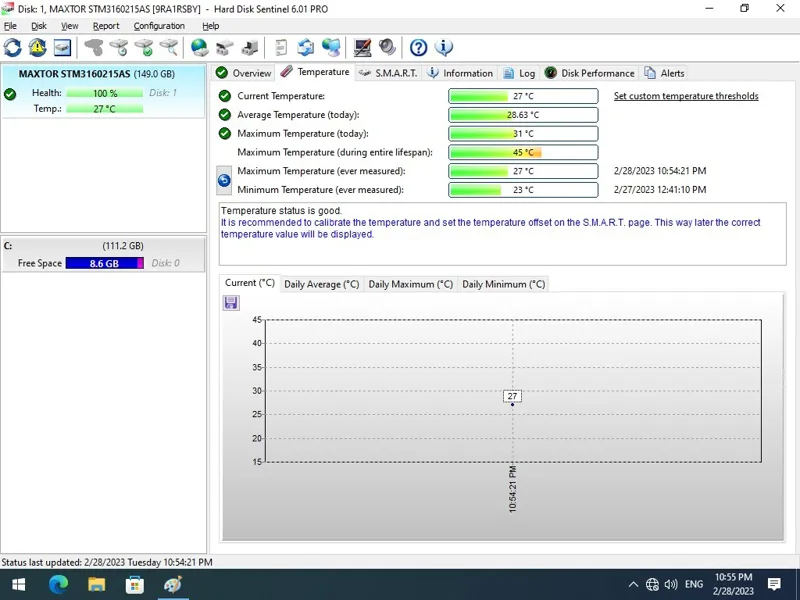This screenshot has height=600, width=800.
Task: Open the Windows Start menu
Action: coord(18,584)
